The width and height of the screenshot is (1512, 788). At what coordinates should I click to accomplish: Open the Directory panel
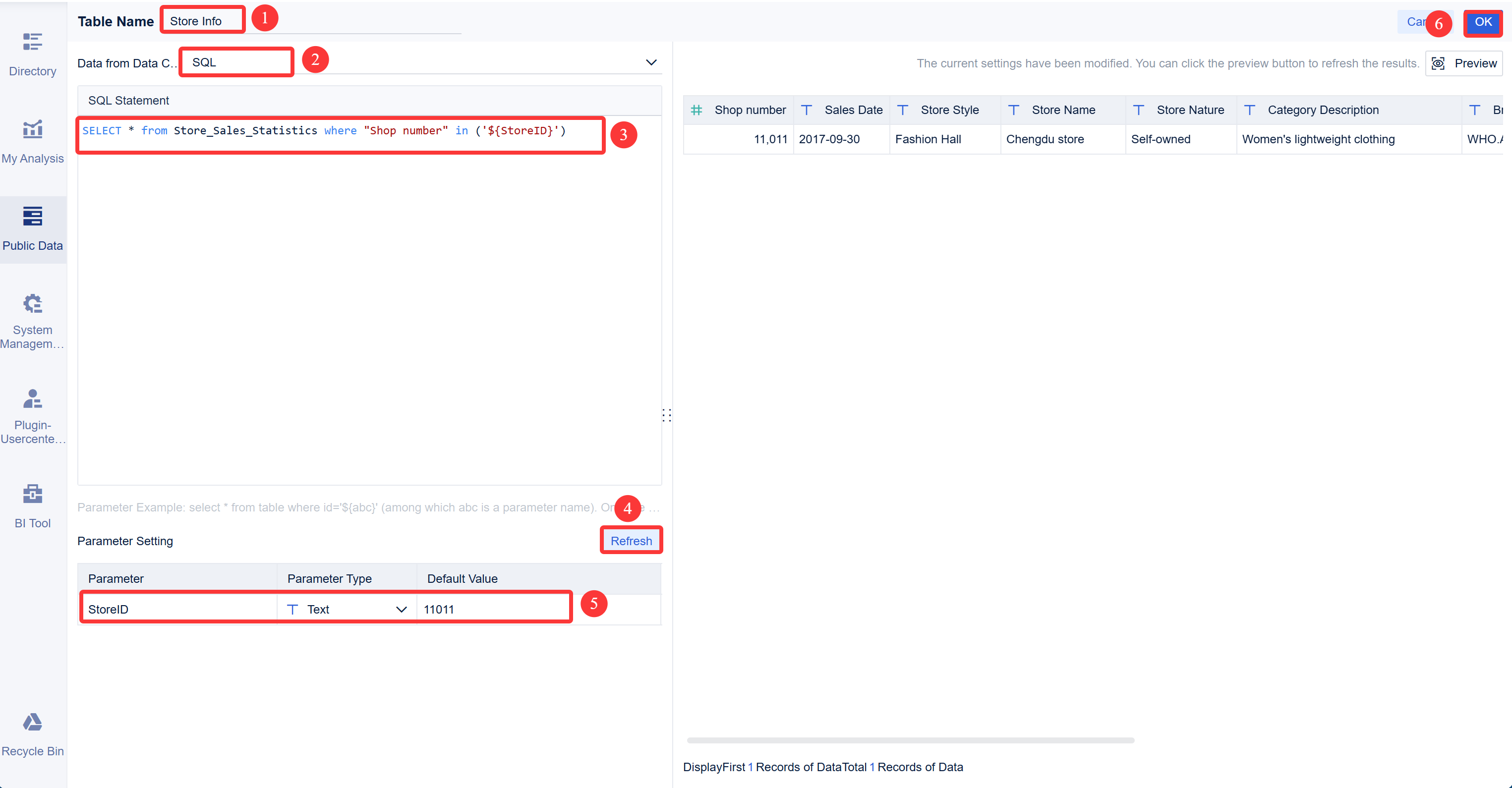pos(32,53)
